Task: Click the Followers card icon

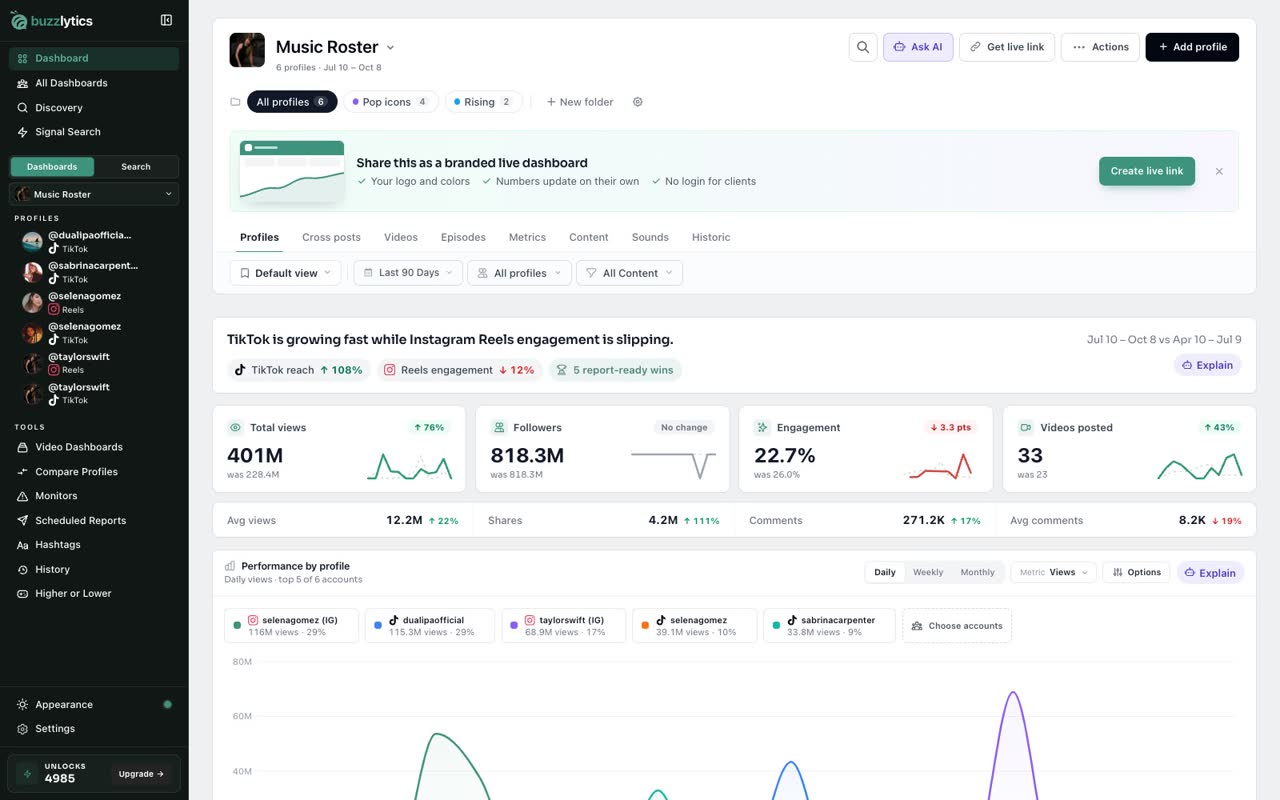Action: [498, 427]
